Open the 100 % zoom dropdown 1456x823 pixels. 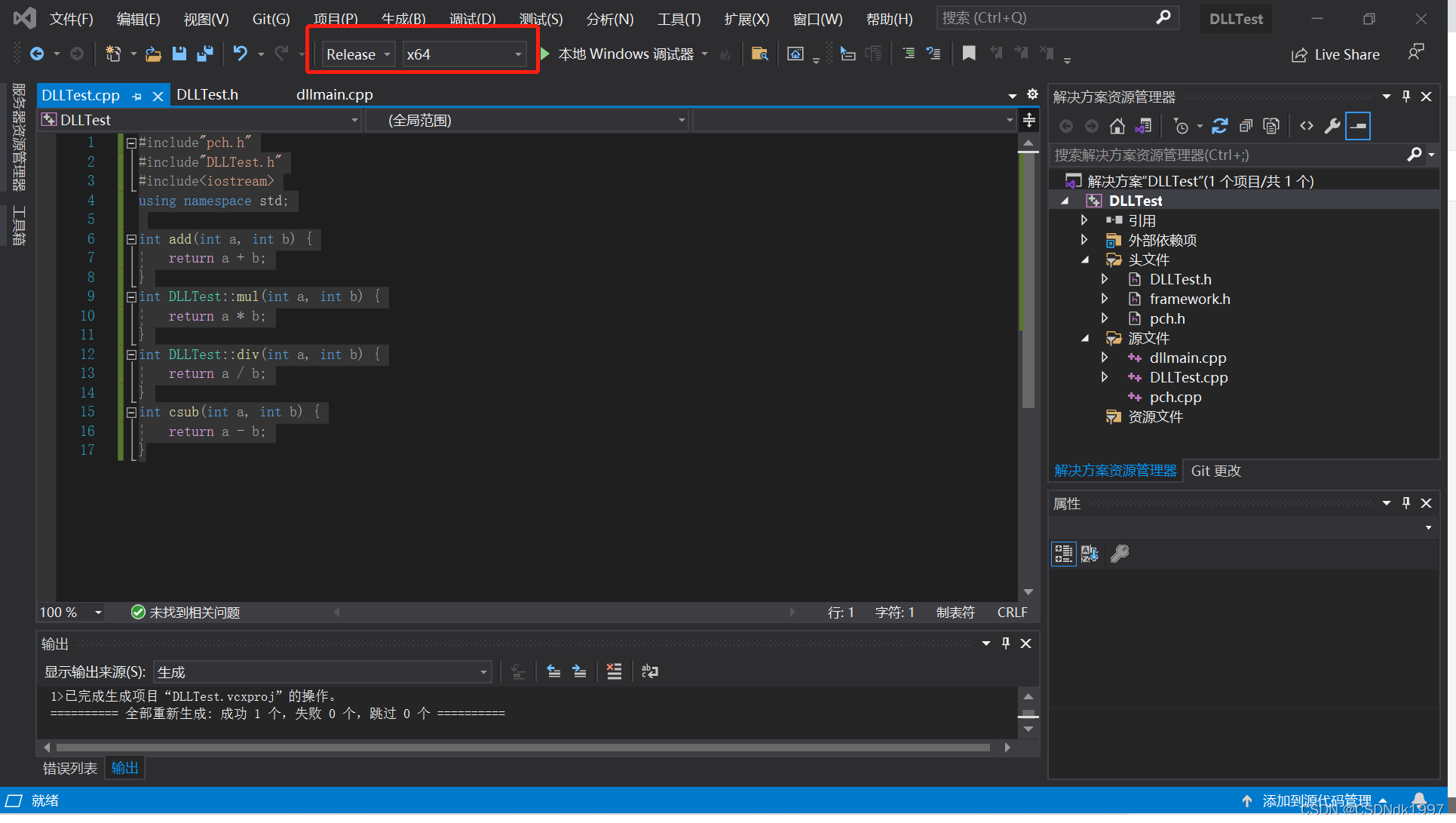point(71,613)
